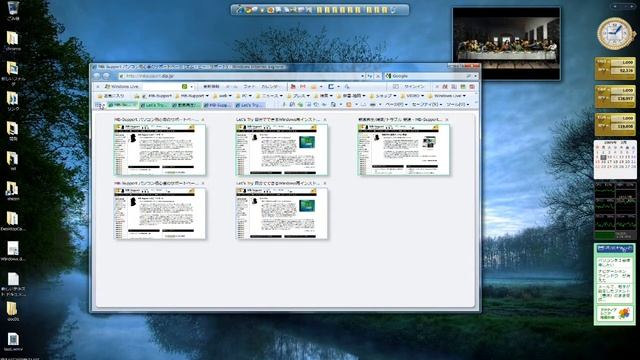
Task: Open the Quick Tabs button beside tabs
Action: (x=100, y=105)
